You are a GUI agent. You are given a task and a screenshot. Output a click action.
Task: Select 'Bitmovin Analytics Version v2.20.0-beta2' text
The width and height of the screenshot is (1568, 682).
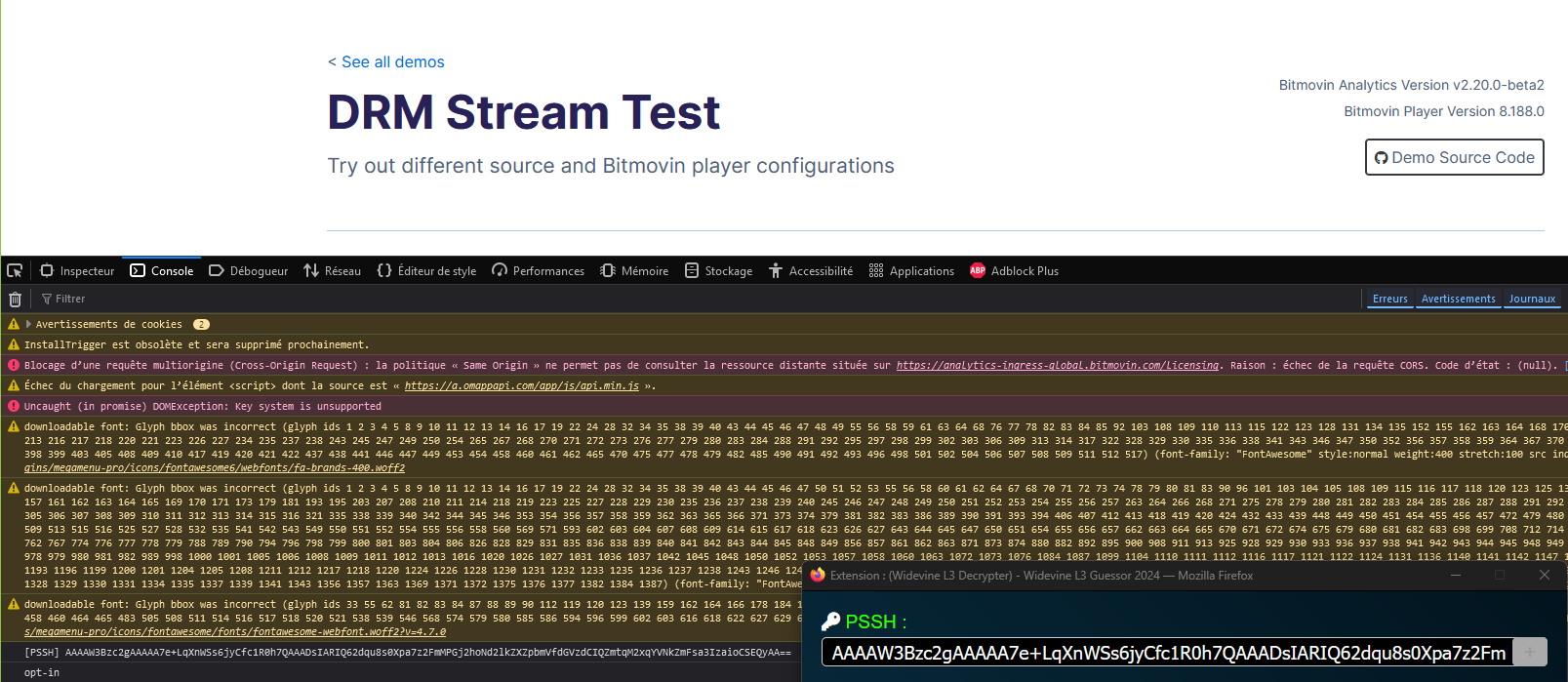[x=1412, y=85]
